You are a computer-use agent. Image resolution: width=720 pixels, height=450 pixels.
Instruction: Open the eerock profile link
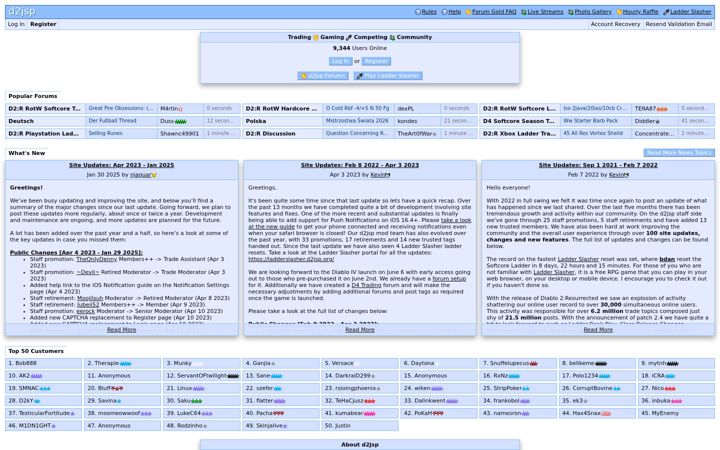pyautogui.click(x=85, y=311)
